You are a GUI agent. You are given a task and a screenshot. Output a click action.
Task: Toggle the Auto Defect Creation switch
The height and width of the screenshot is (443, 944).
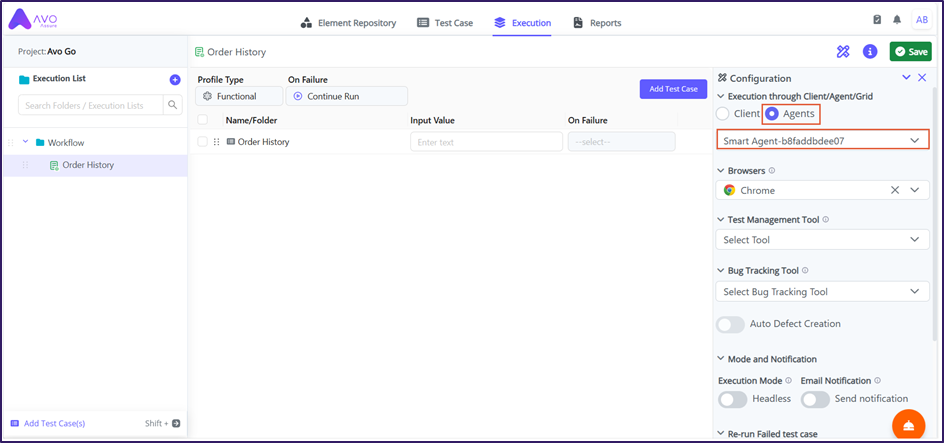(x=731, y=324)
